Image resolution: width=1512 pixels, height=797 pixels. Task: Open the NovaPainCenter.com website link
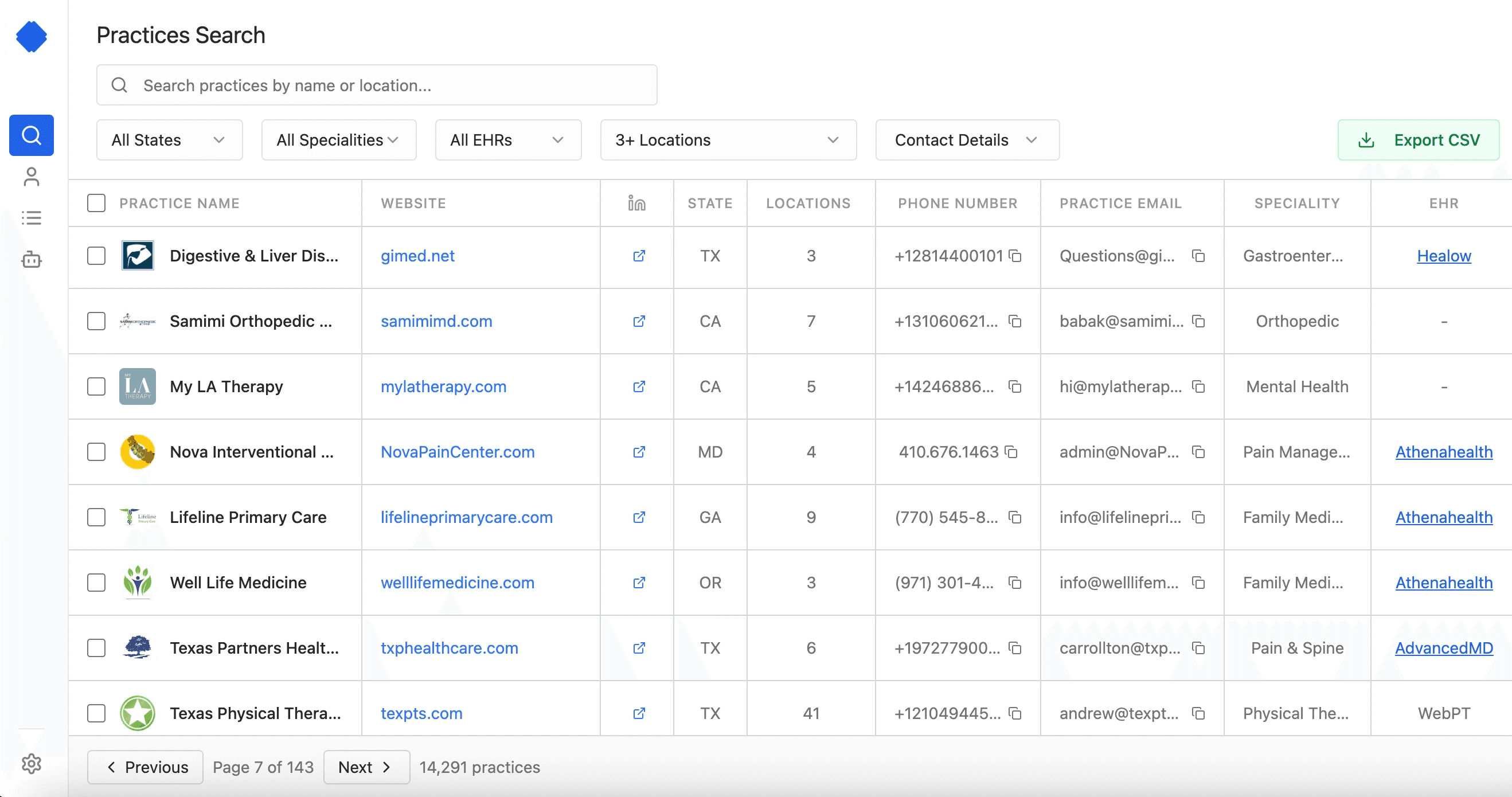click(457, 452)
